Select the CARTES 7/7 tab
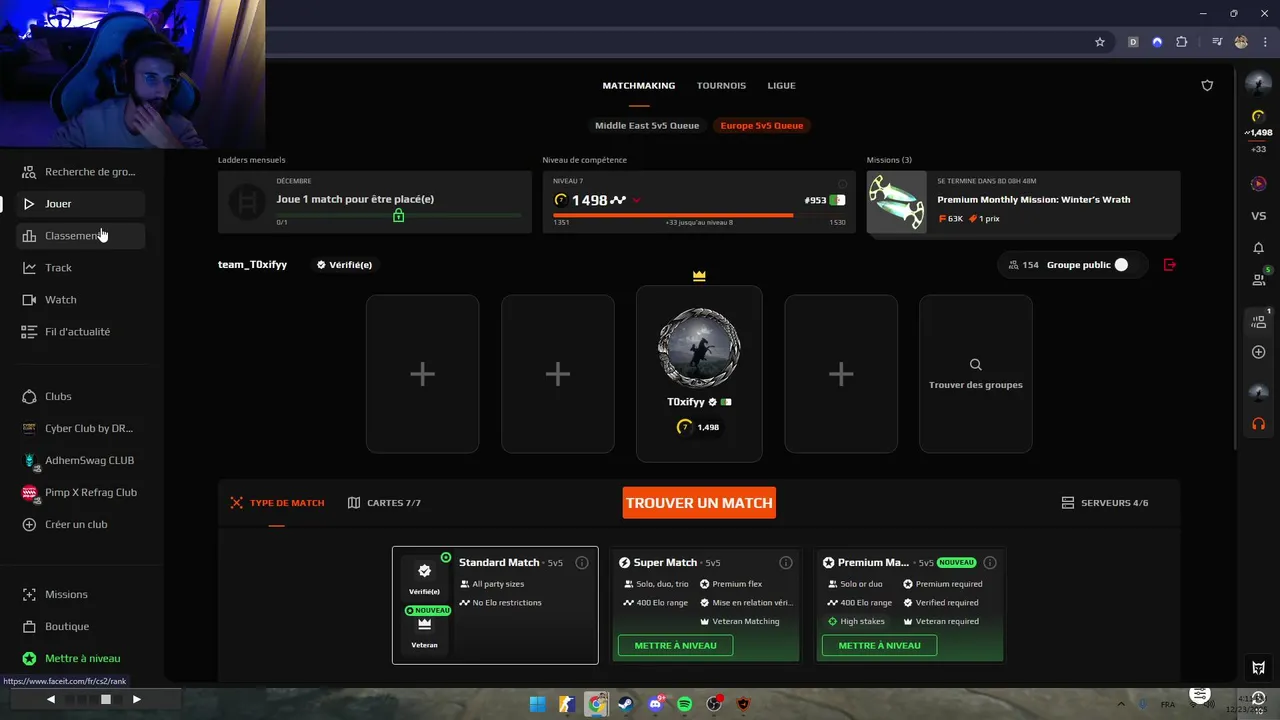This screenshot has height=720, width=1280. 384,503
